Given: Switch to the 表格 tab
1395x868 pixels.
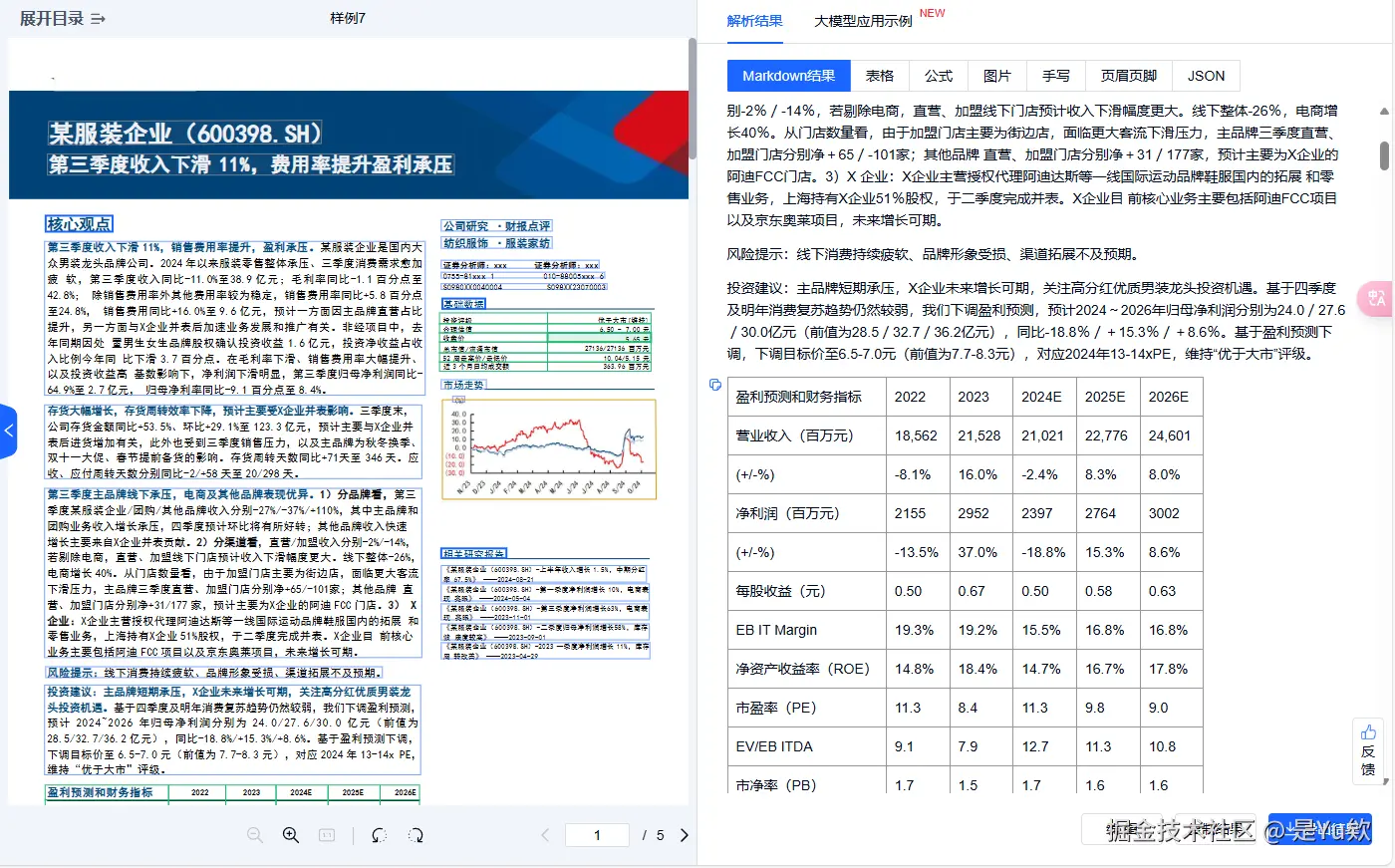Looking at the screenshot, I should 880,76.
